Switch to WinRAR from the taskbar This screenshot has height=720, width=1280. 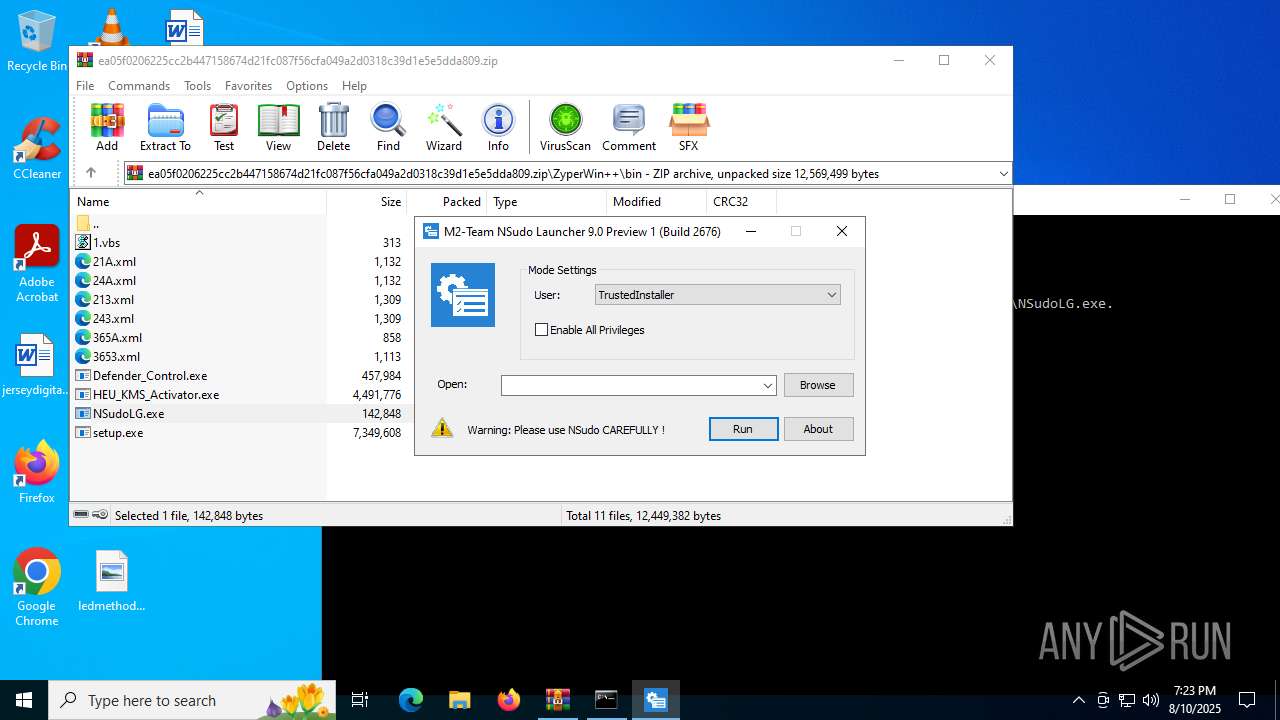557,700
